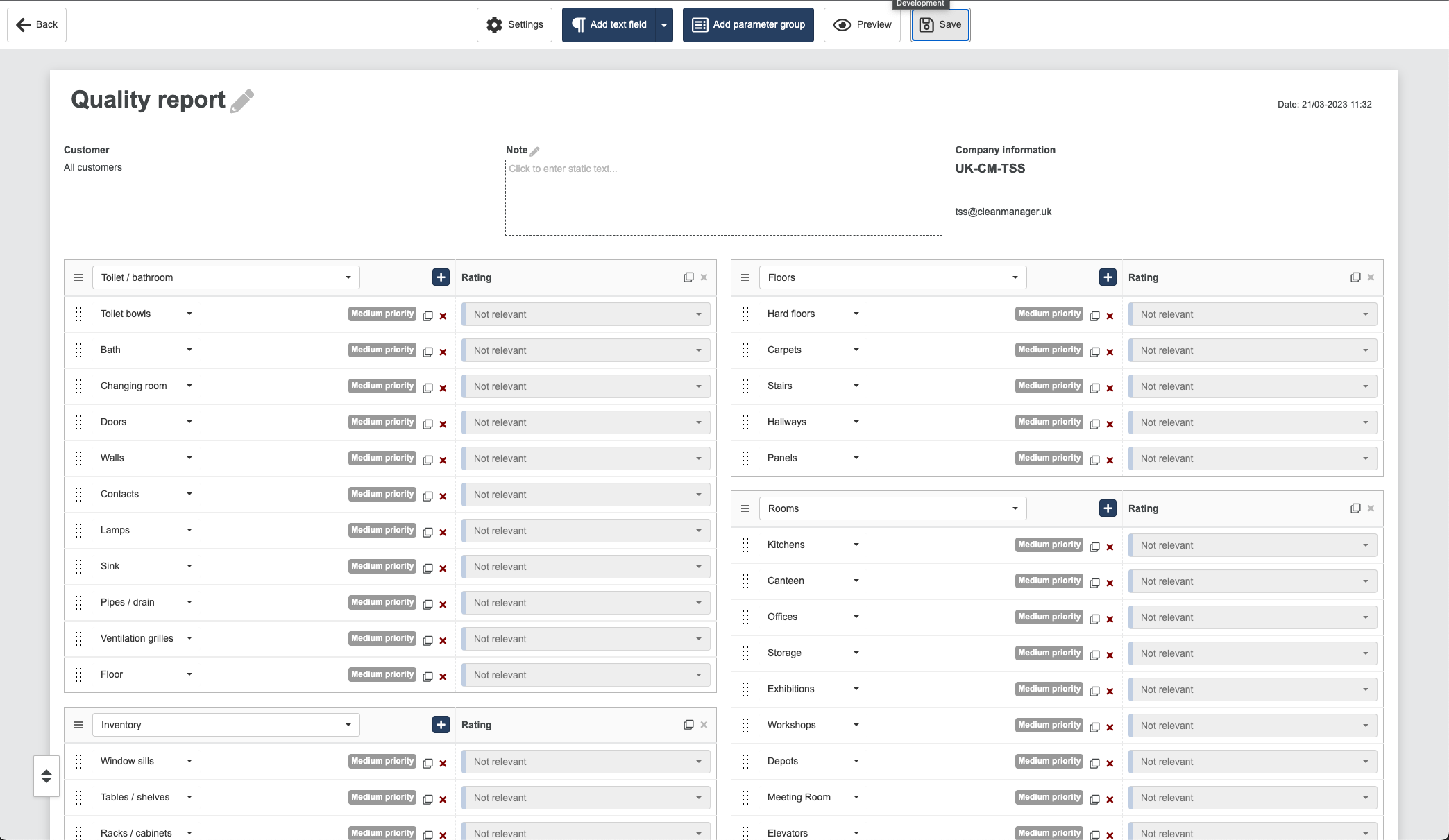
Task: Add a new parameter to the Floors group
Action: pyautogui.click(x=1107, y=277)
